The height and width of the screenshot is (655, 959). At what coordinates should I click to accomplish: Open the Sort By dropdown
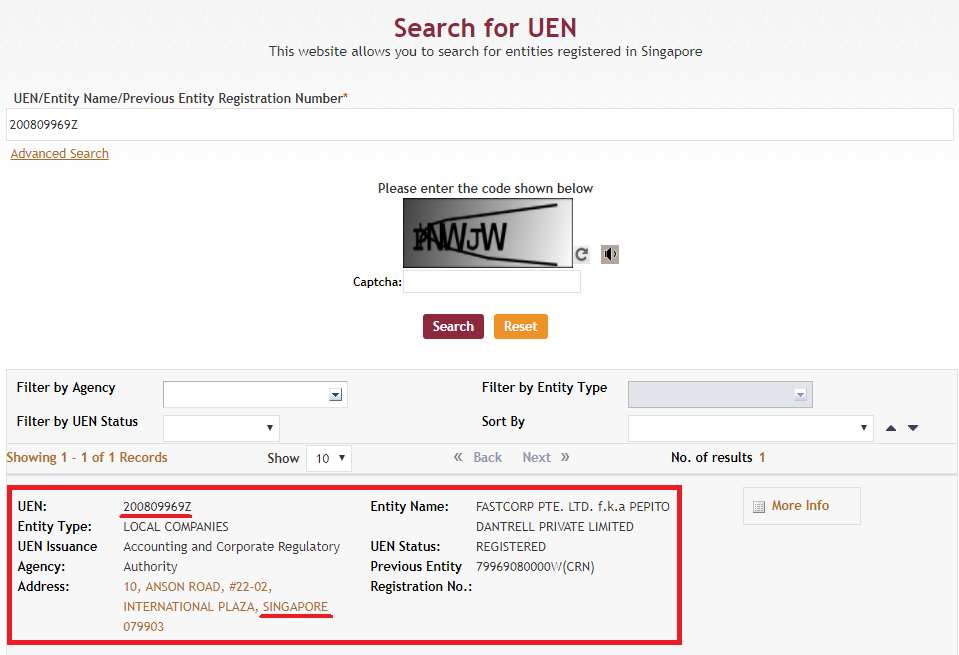[x=750, y=428]
